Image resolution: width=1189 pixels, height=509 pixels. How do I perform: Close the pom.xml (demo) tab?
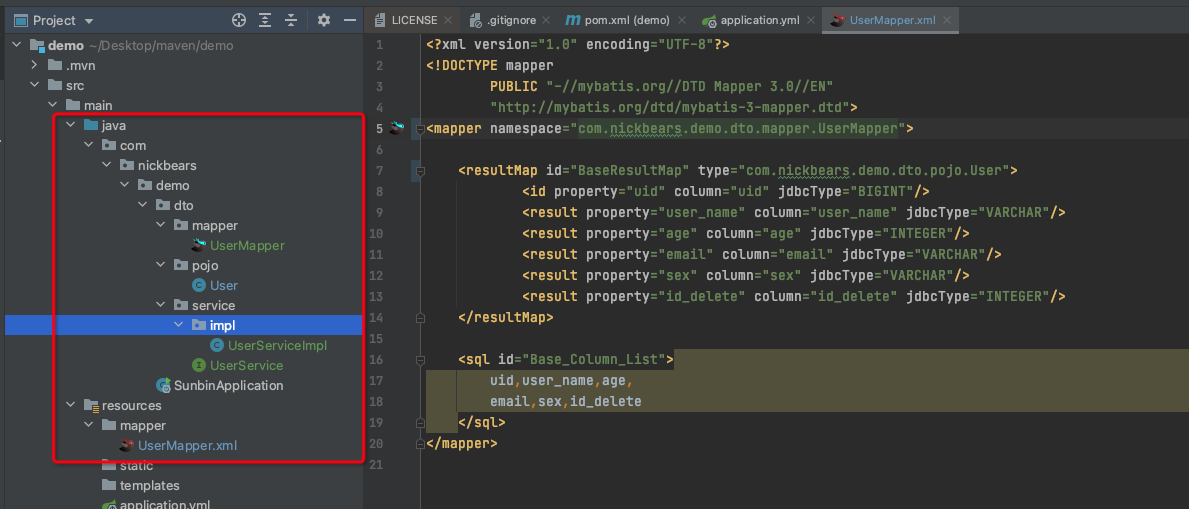681,20
